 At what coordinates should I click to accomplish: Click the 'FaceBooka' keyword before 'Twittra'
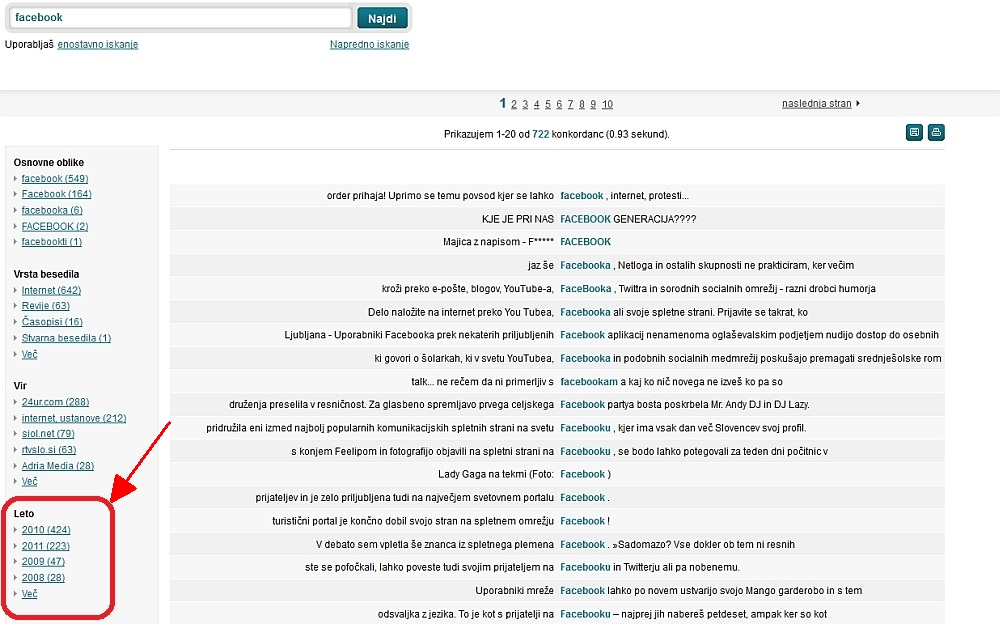pyautogui.click(x=585, y=289)
